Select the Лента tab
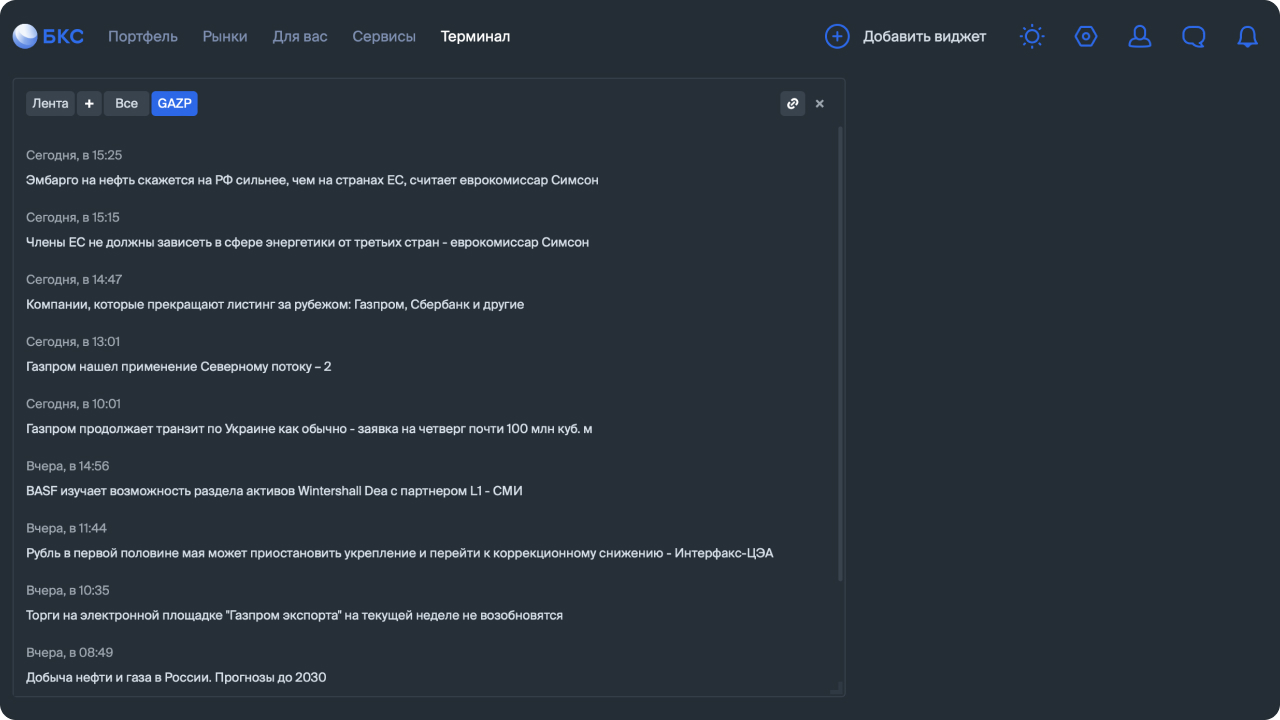The width and height of the screenshot is (1280, 720). [x=50, y=104]
